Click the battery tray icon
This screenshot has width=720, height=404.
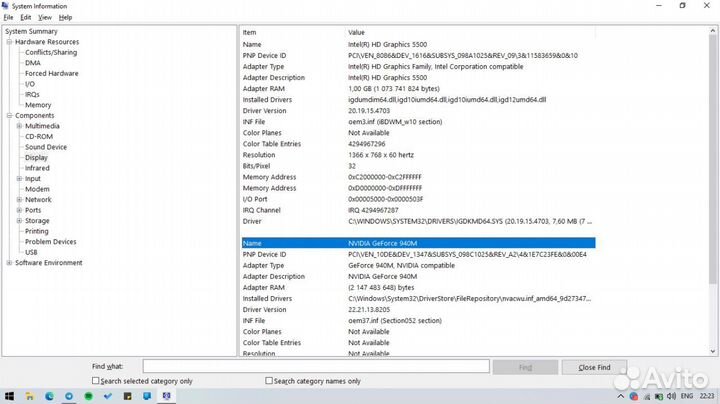[659, 396]
